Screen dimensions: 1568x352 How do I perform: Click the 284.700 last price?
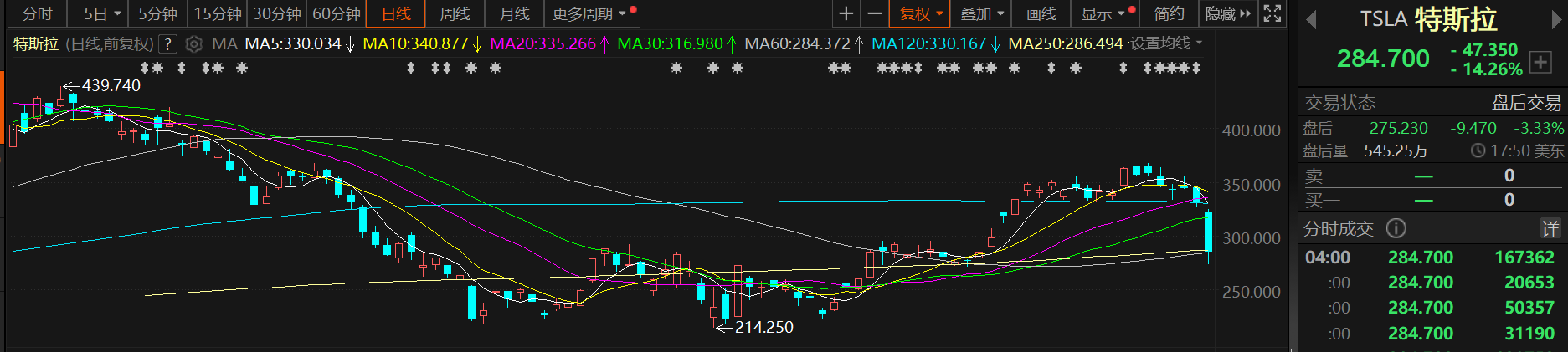click(x=1383, y=59)
